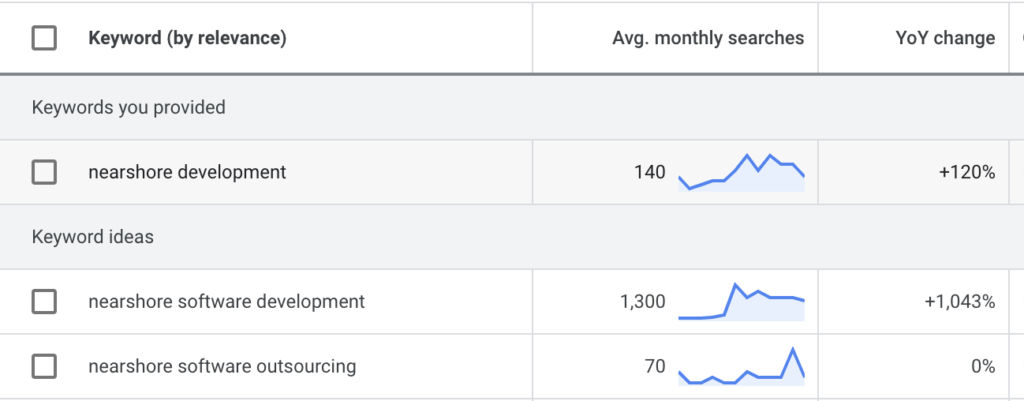Toggle the checkbox for nearshore software outsourcing
Viewport: 1024px width, 401px height.
click(x=44, y=367)
